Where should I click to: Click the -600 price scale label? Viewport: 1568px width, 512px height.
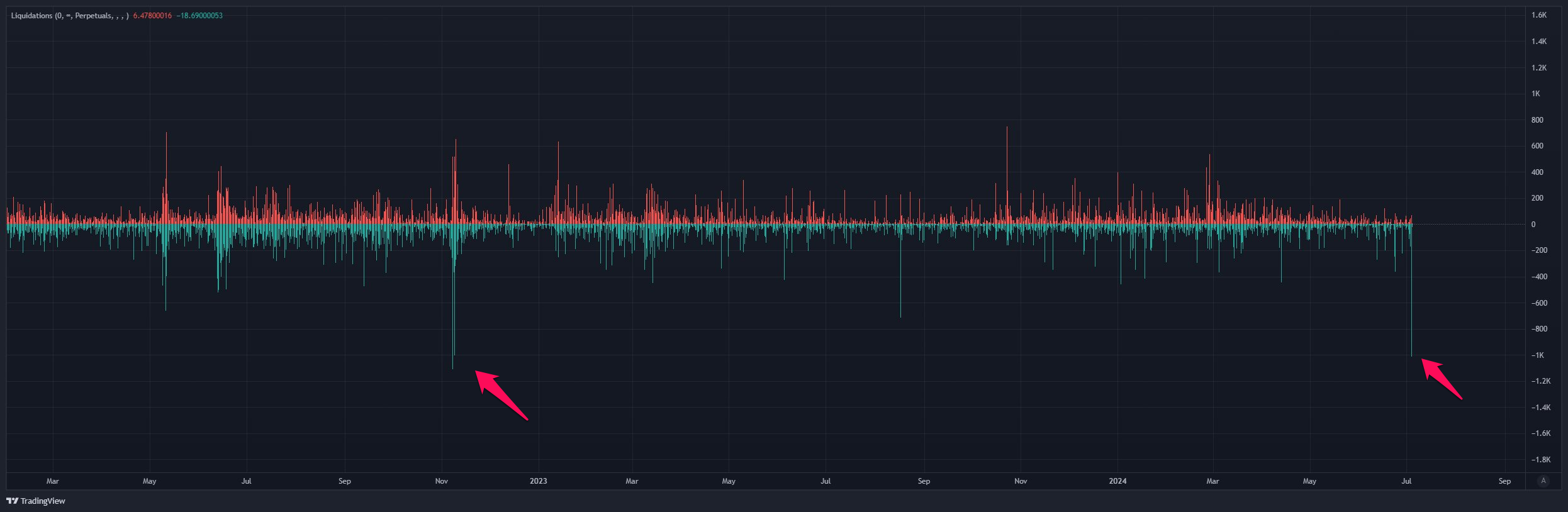click(x=1539, y=303)
